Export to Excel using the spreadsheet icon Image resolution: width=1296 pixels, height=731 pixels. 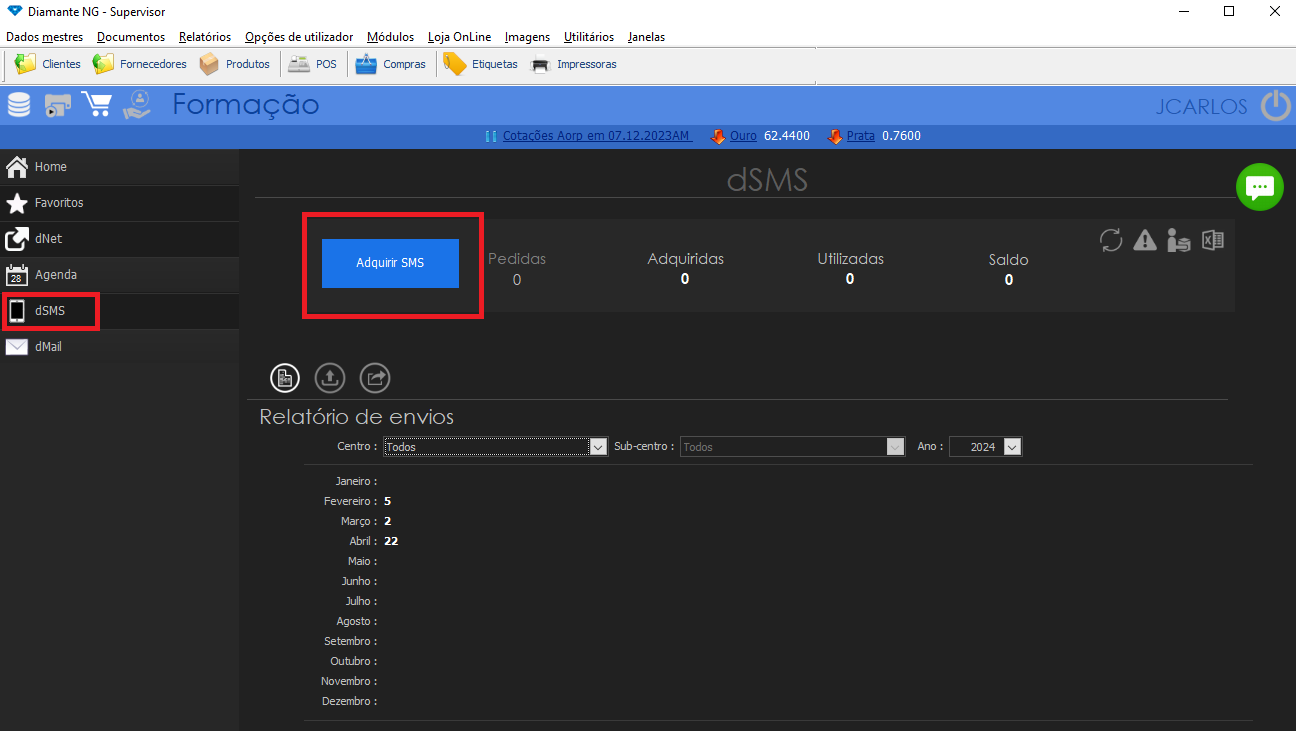[1213, 240]
